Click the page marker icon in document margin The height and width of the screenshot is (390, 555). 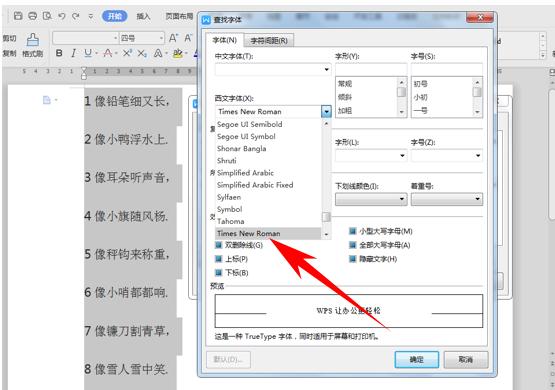[47, 100]
